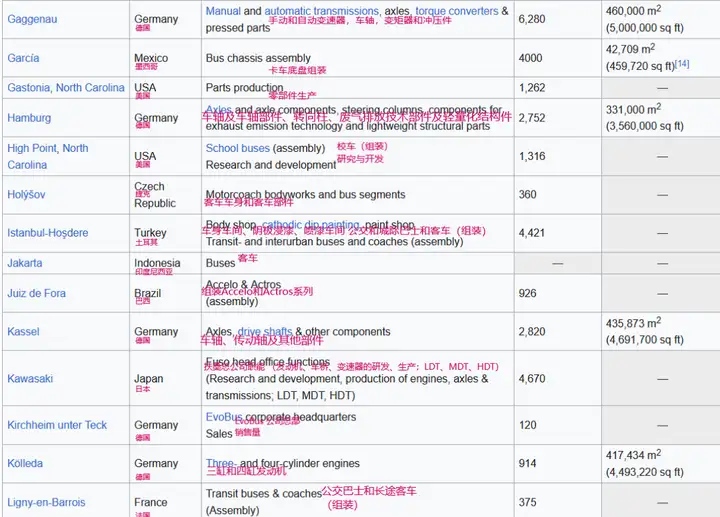
Task: Click the employee count 375
Action: [528, 502]
